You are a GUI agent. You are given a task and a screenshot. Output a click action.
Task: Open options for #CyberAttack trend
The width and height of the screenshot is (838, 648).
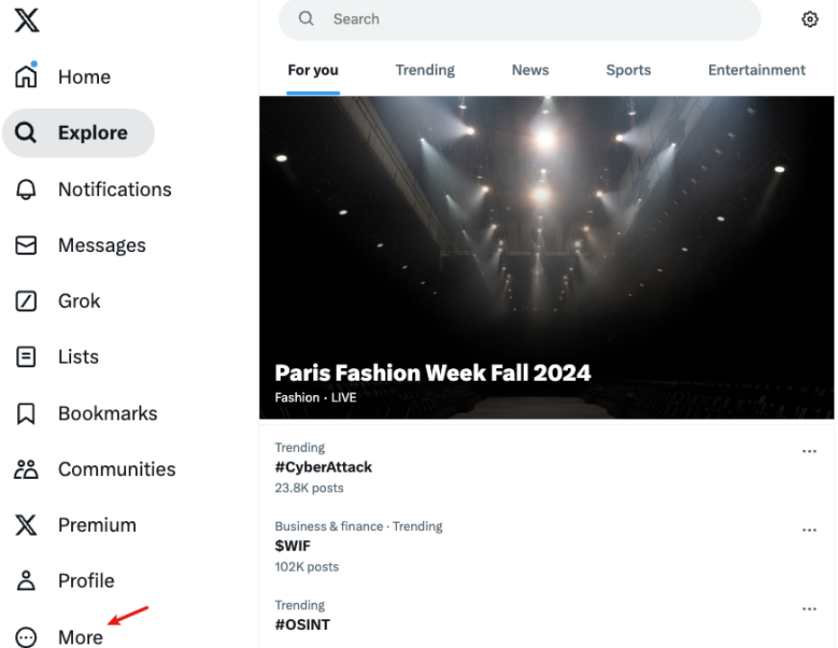(x=809, y=452)
